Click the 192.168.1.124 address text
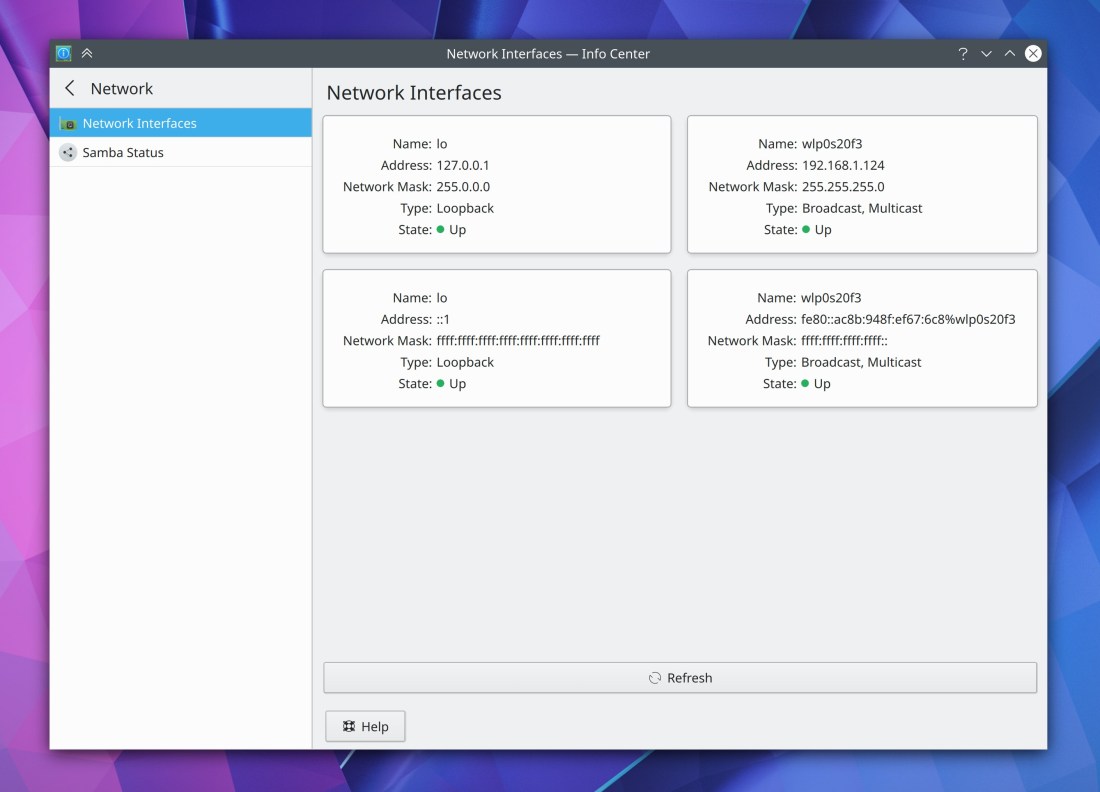Viewport: 1100px width, 792px height. 843,165
